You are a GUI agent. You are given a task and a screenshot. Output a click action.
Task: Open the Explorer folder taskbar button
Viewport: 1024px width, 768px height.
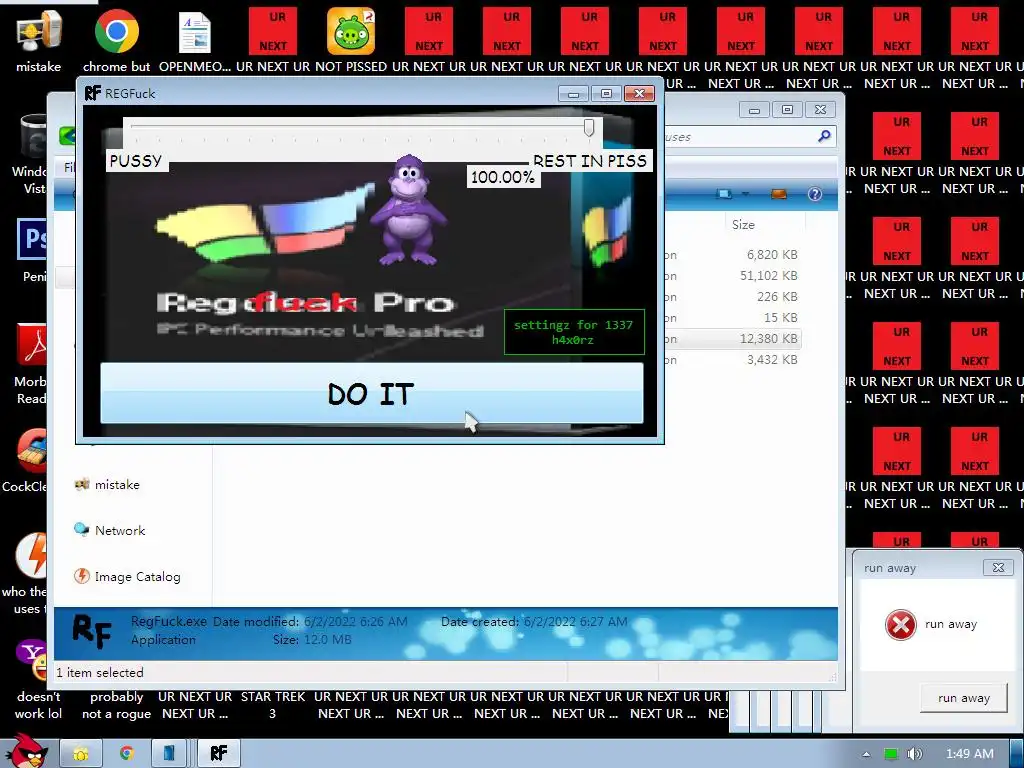point(81,754)
